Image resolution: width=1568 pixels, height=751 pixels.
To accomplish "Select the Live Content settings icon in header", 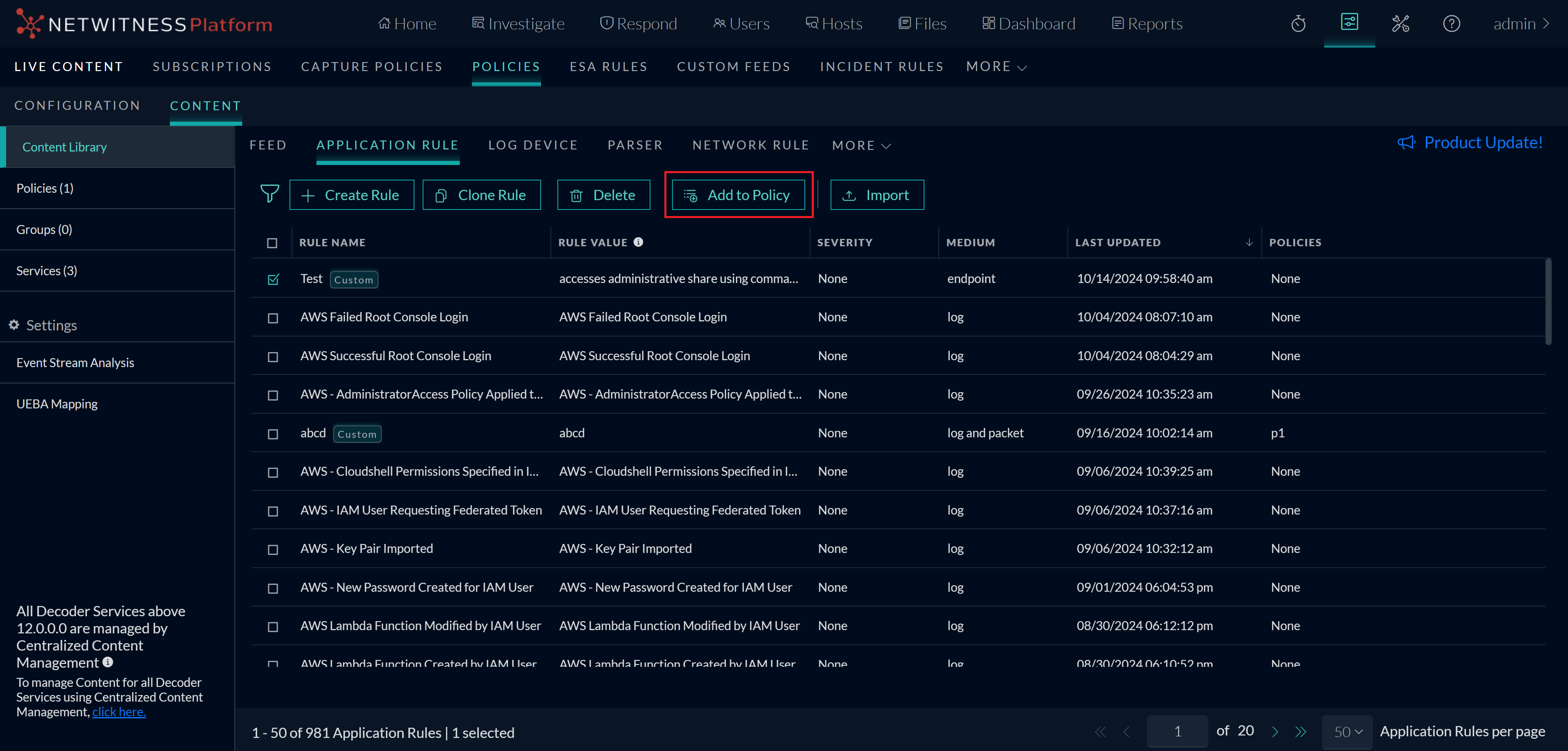I will coord(1350,23).
